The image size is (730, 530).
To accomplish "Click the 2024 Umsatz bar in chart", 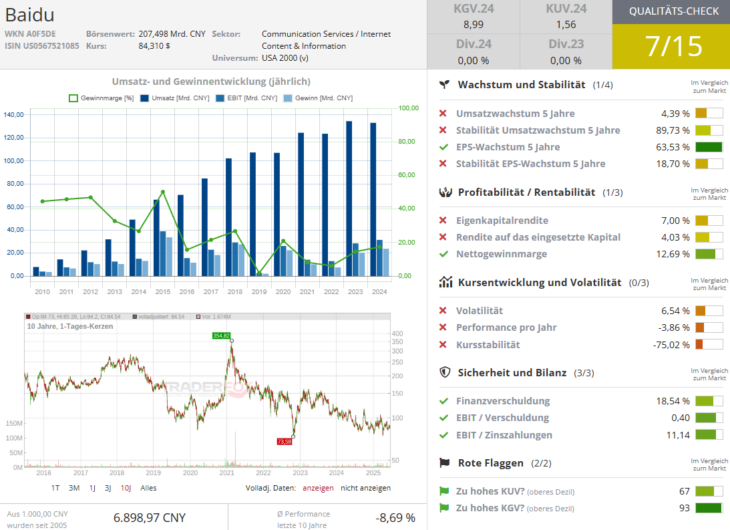I will pos(373,199).
